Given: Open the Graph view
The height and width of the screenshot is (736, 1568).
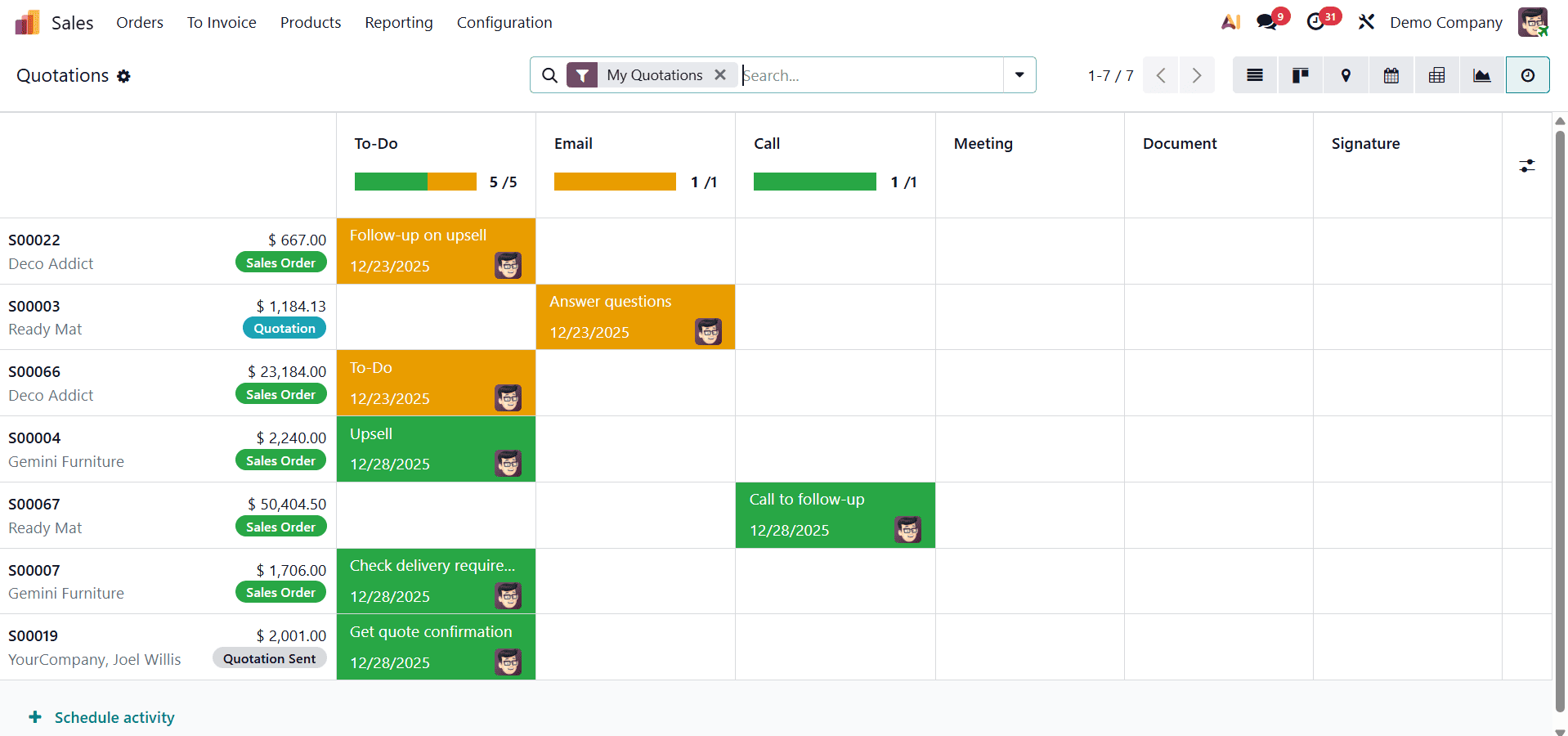Looking at the screenshot, I should 1481,74.
